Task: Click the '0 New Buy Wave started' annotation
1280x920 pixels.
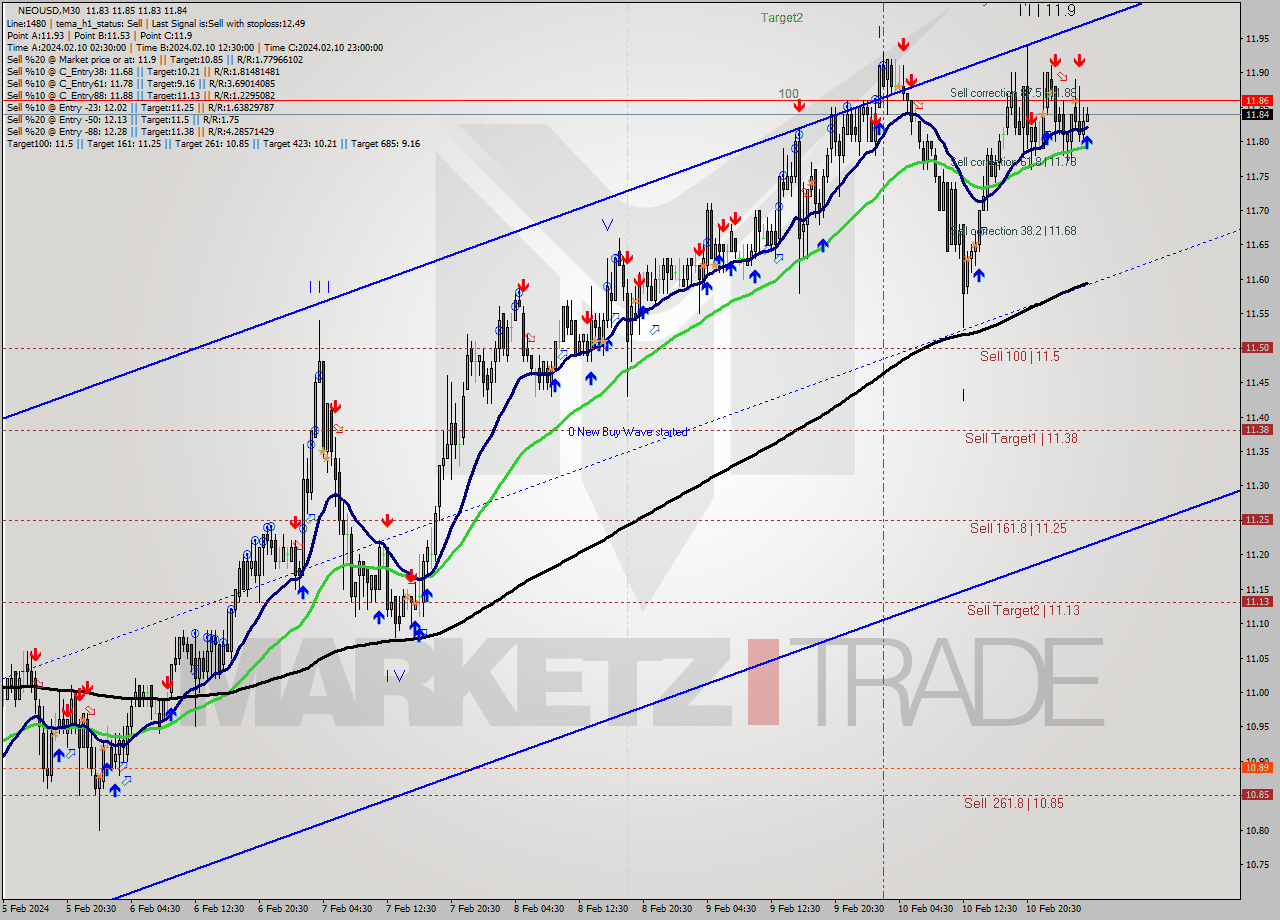Action: (x=628, y=432)
